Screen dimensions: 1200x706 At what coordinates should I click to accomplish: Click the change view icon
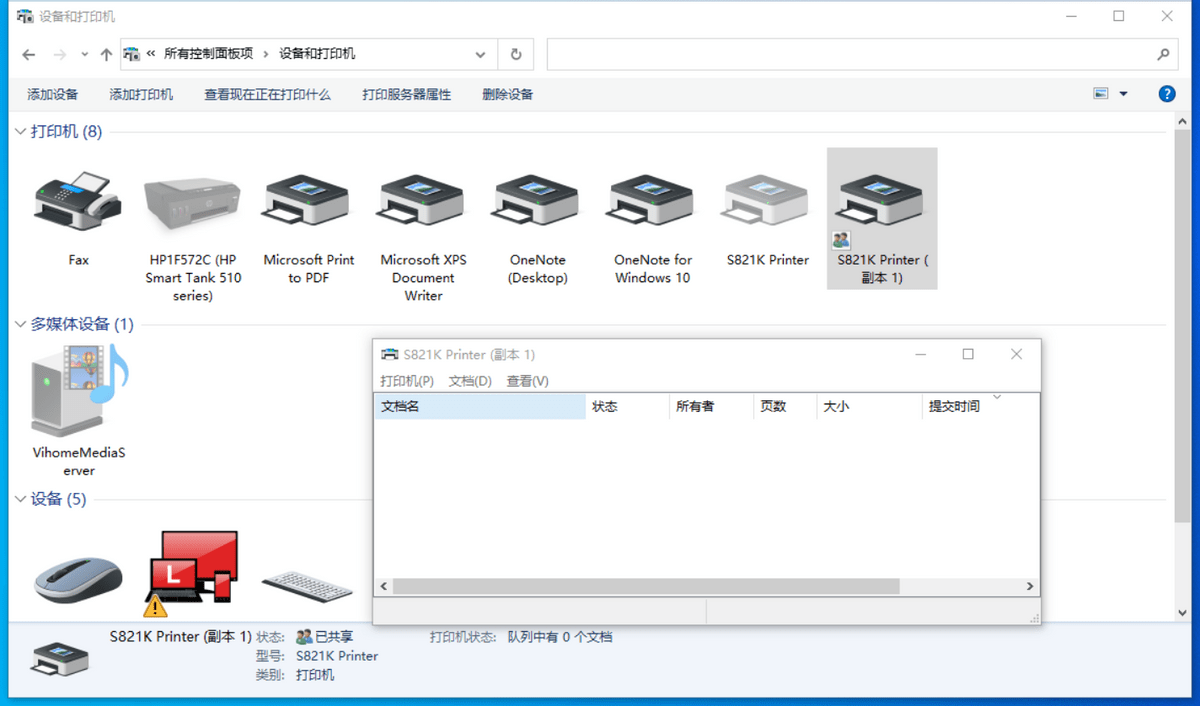click(1101, 94)
